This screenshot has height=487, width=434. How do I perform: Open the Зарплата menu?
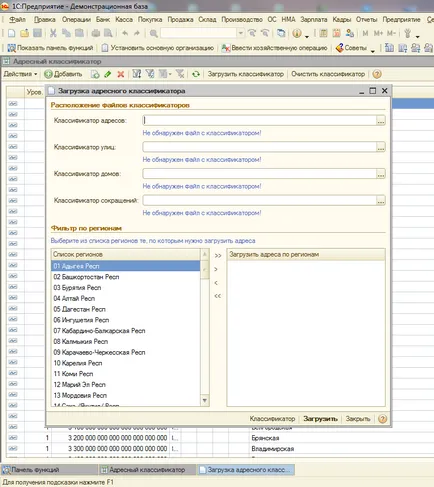tap(313, 19)
